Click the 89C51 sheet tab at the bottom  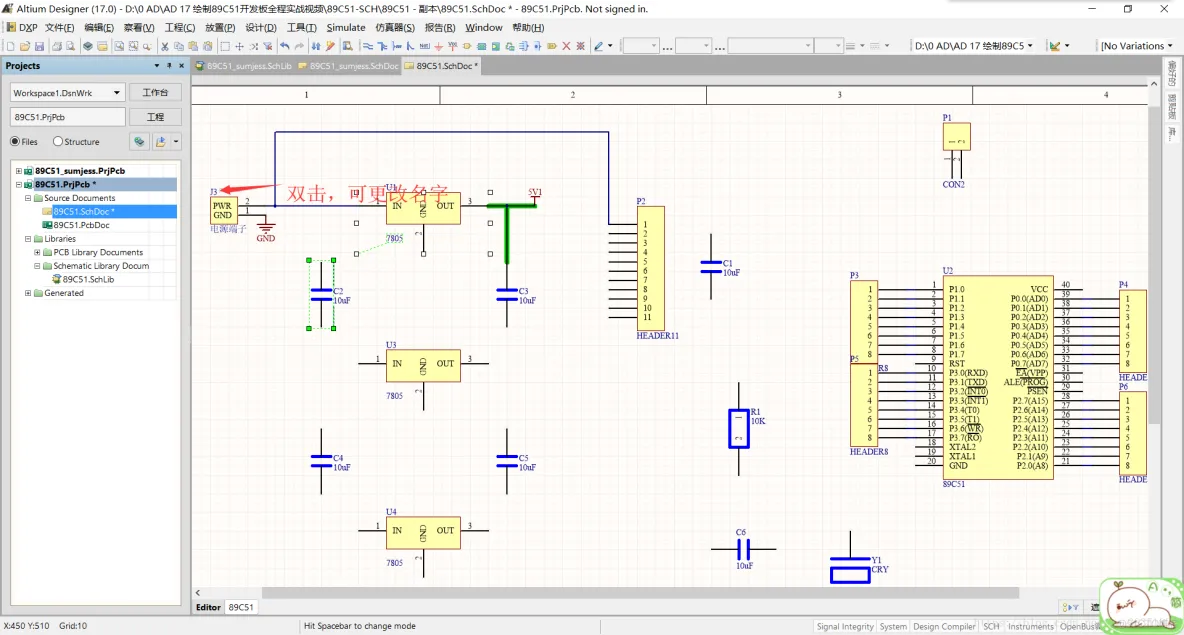241,607
